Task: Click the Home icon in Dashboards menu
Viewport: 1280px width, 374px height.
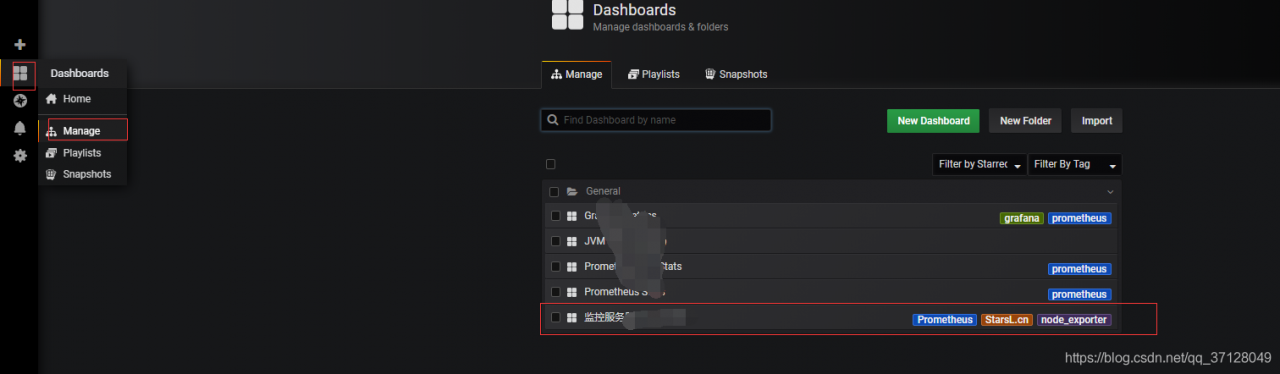Action: tap(51, 99)
